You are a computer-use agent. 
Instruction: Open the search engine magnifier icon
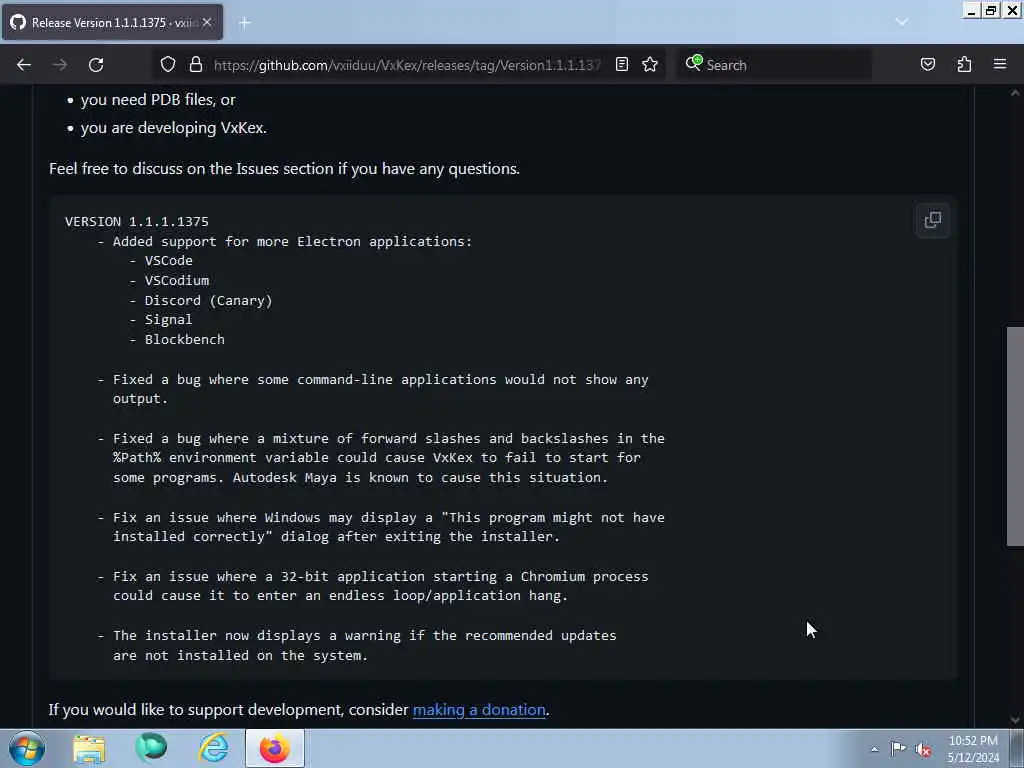point(694,63)
